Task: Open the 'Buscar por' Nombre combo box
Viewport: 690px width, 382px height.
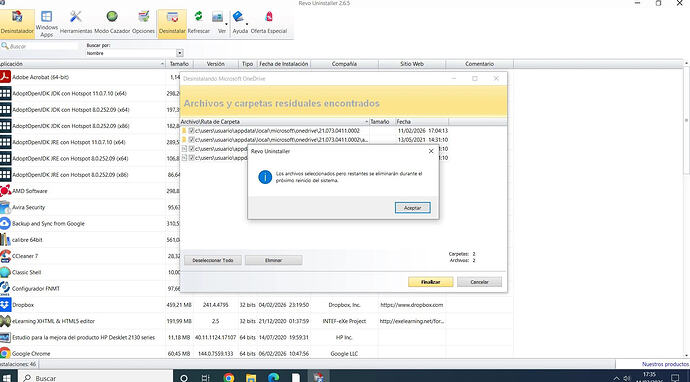Action: [134, 53]
